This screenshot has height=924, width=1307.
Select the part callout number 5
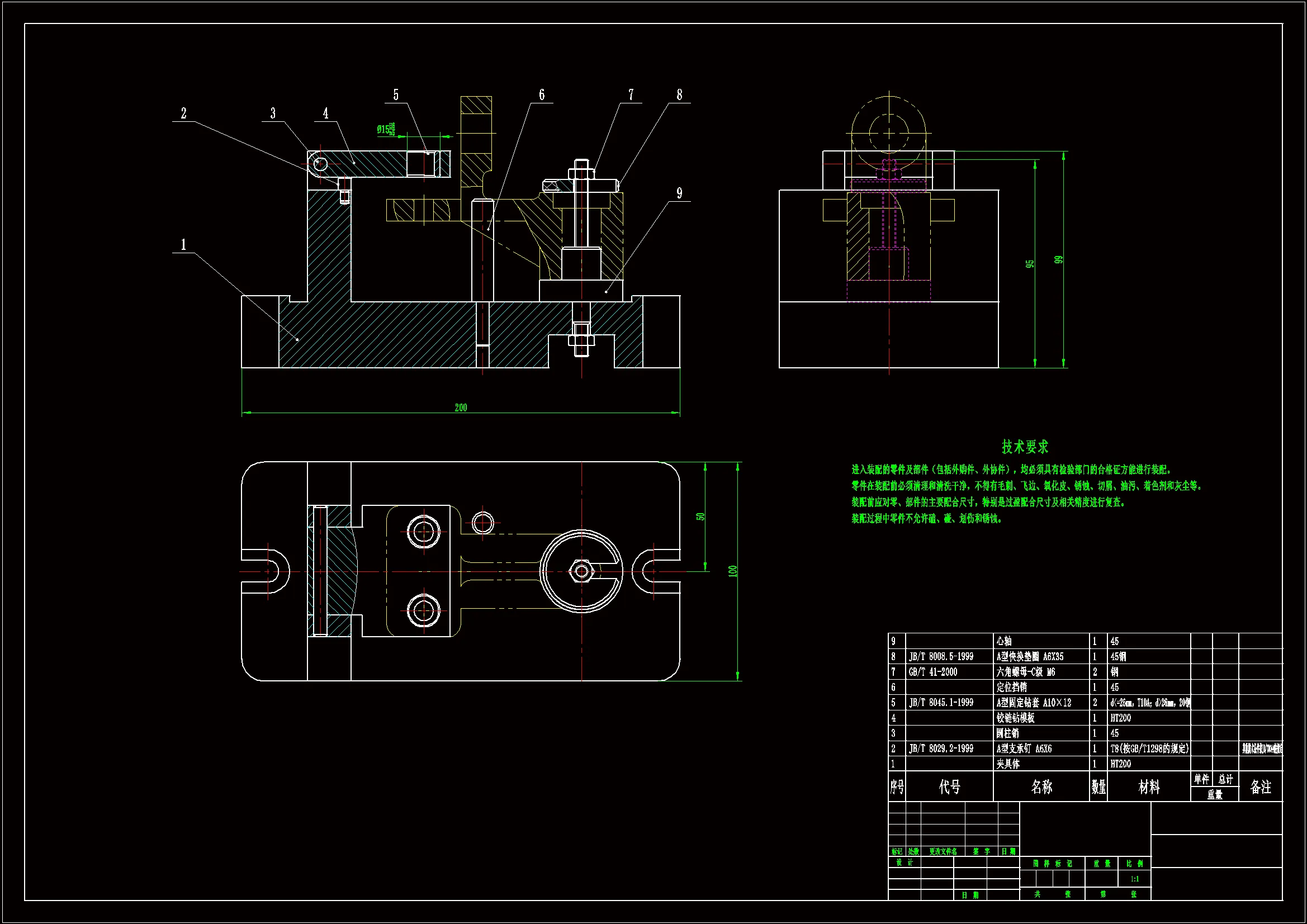tap(396, 94)
